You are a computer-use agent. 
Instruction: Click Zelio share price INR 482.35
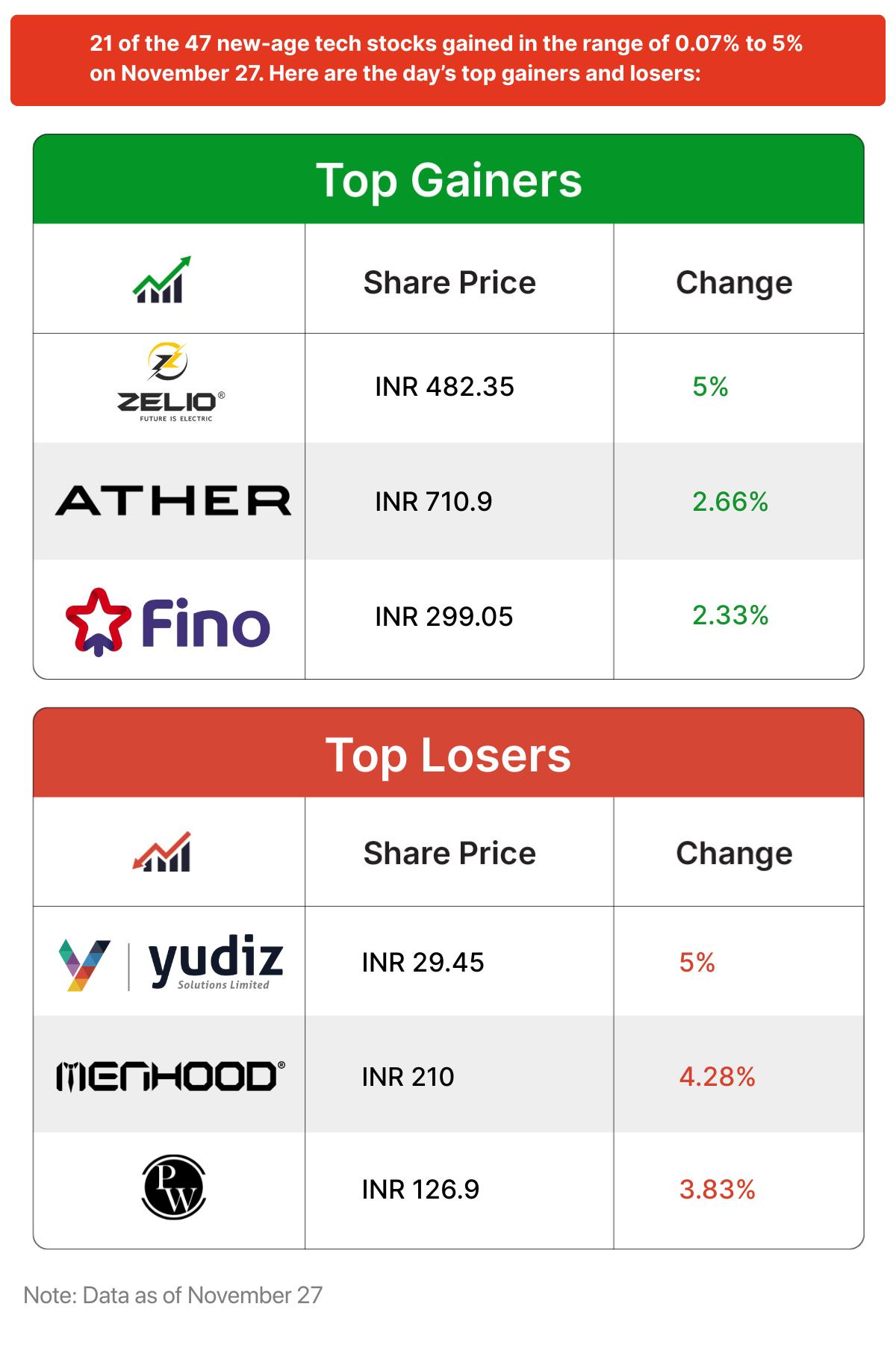[x=444, y=387]
